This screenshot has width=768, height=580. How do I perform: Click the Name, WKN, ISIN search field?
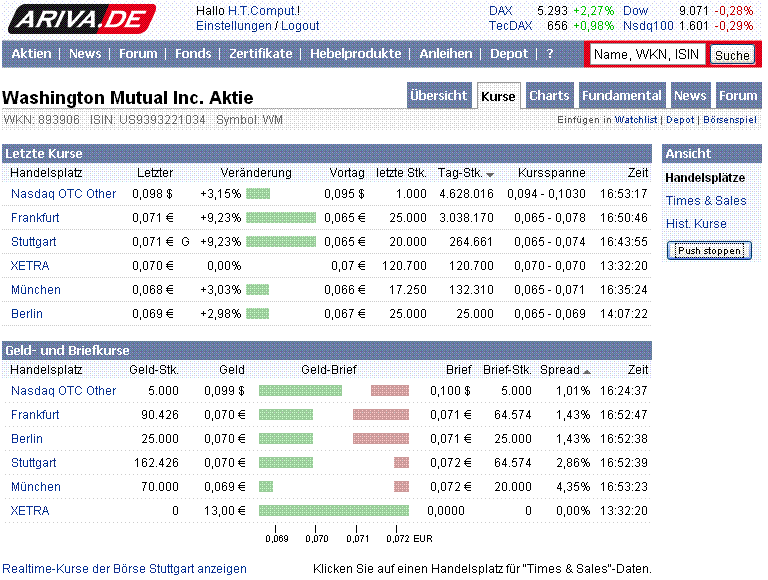[647, 54]
